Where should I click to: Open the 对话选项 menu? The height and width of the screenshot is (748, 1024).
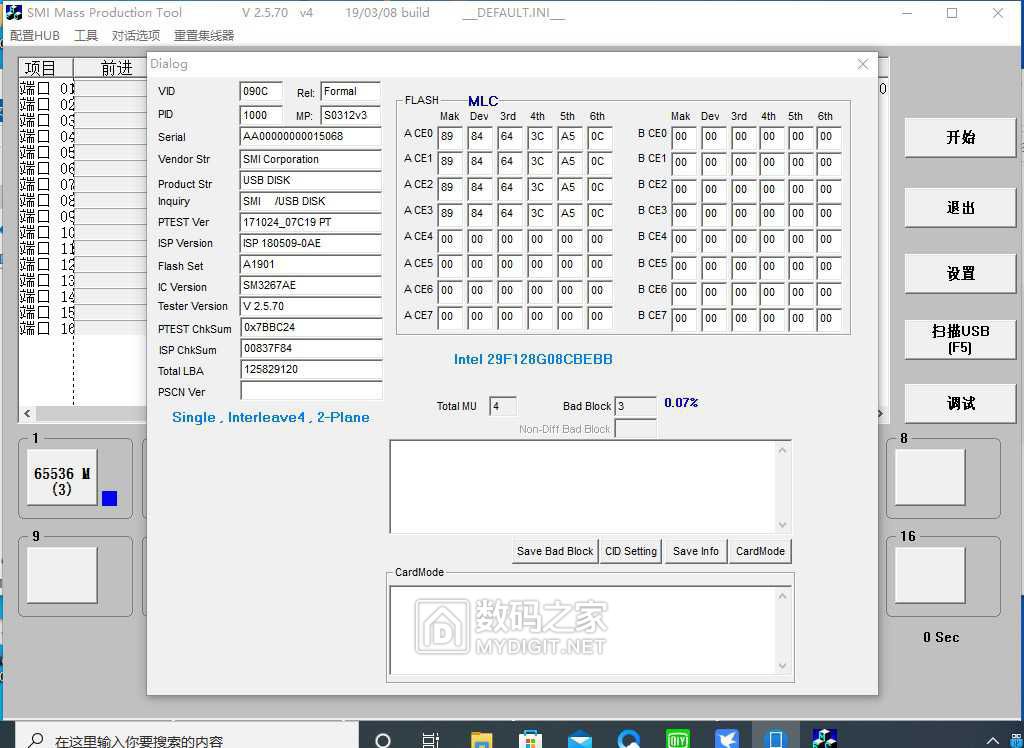click(x=136, y=35)
